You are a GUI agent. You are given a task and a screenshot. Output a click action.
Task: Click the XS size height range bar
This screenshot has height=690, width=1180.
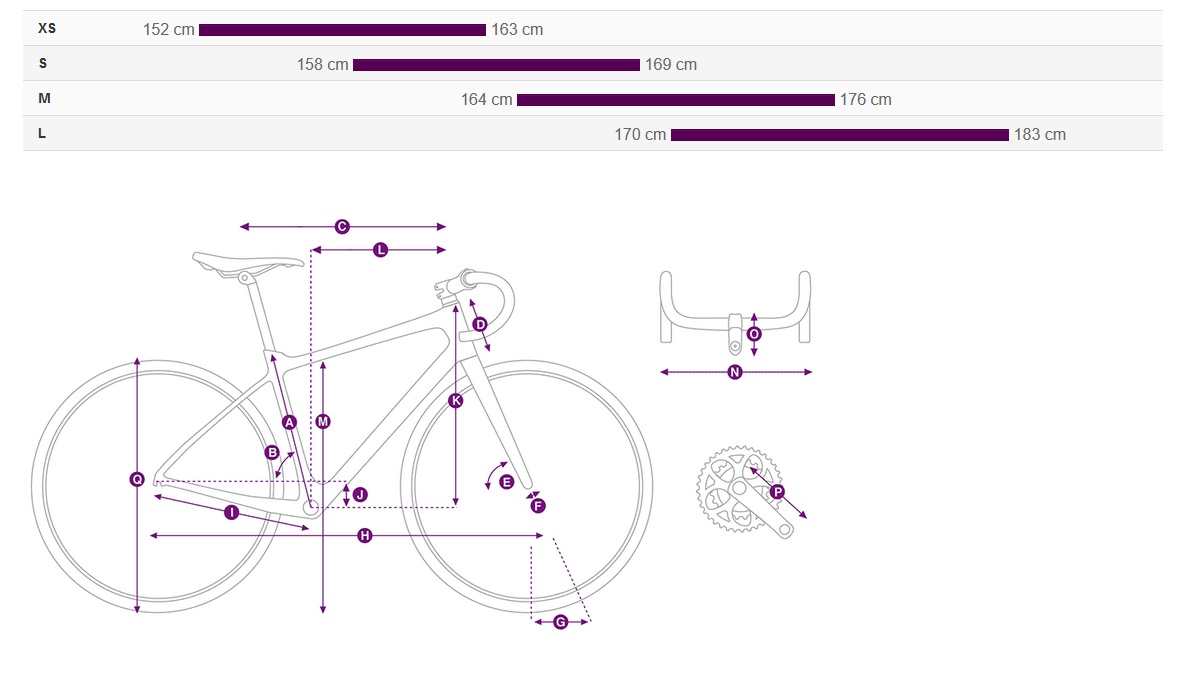click(x=342, y=30)
